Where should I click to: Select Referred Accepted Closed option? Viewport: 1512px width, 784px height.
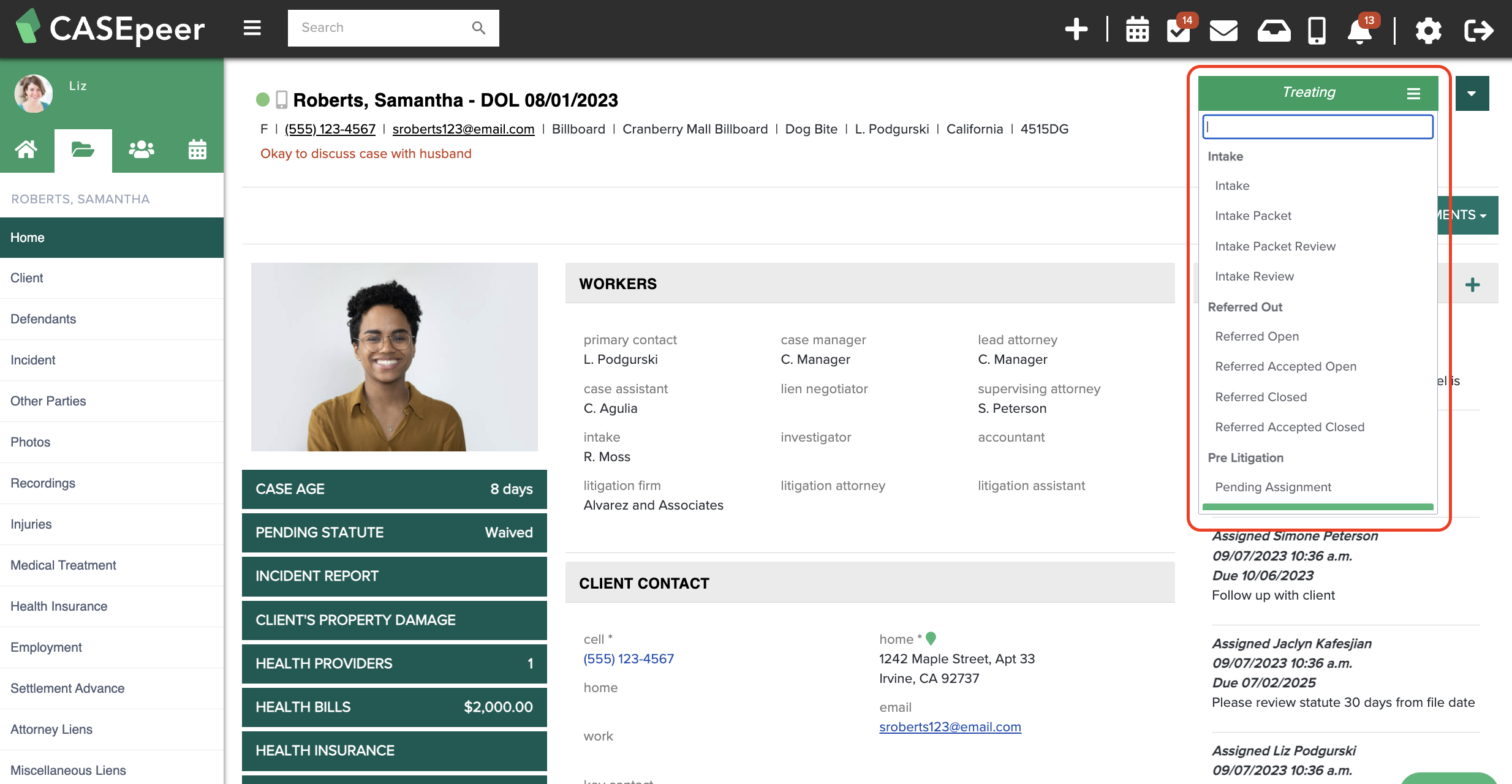coord(1290,427)
